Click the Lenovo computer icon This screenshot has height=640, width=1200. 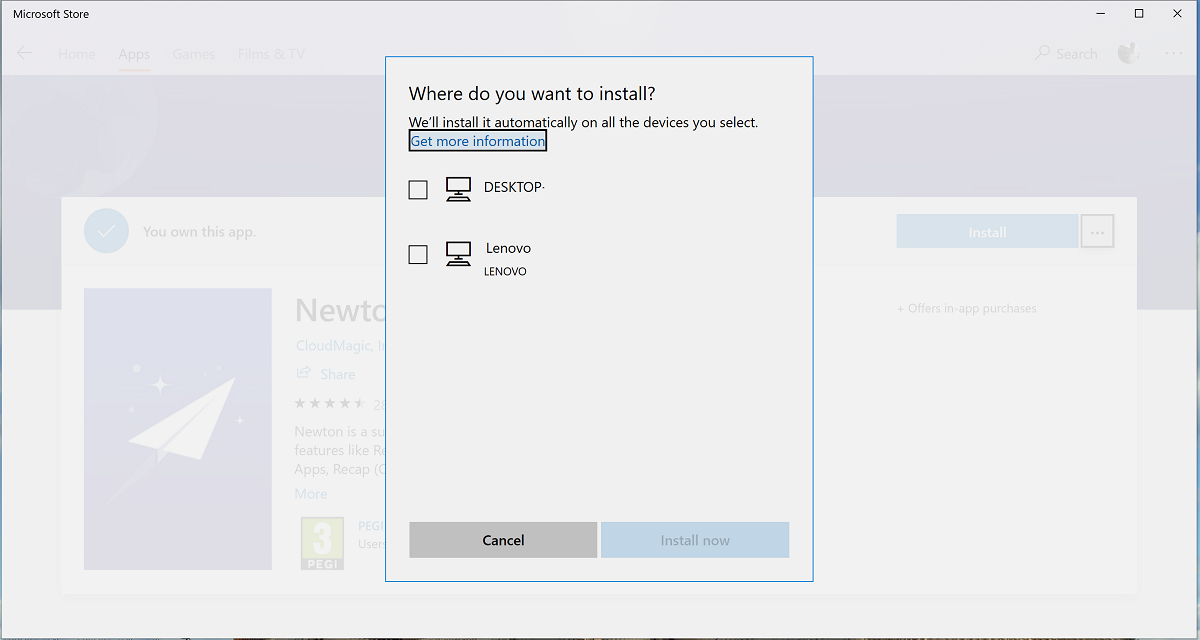click(458, 254)
